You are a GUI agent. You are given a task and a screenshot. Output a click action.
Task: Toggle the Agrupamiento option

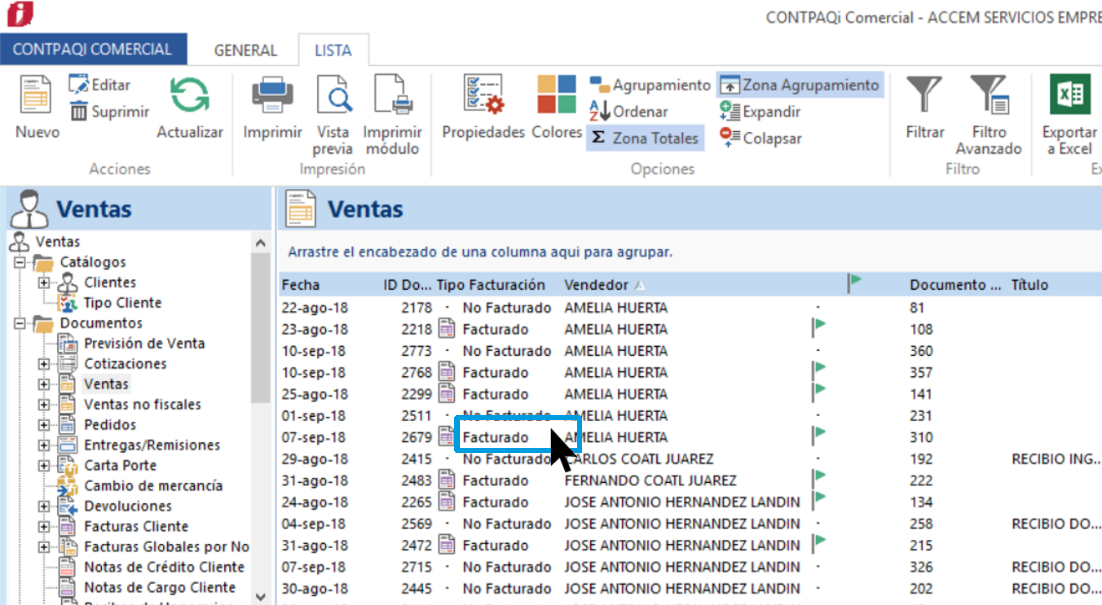650,85
